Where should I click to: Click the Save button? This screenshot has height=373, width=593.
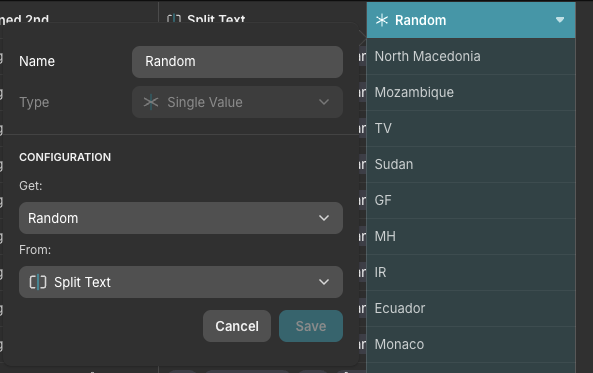(311, 326)
